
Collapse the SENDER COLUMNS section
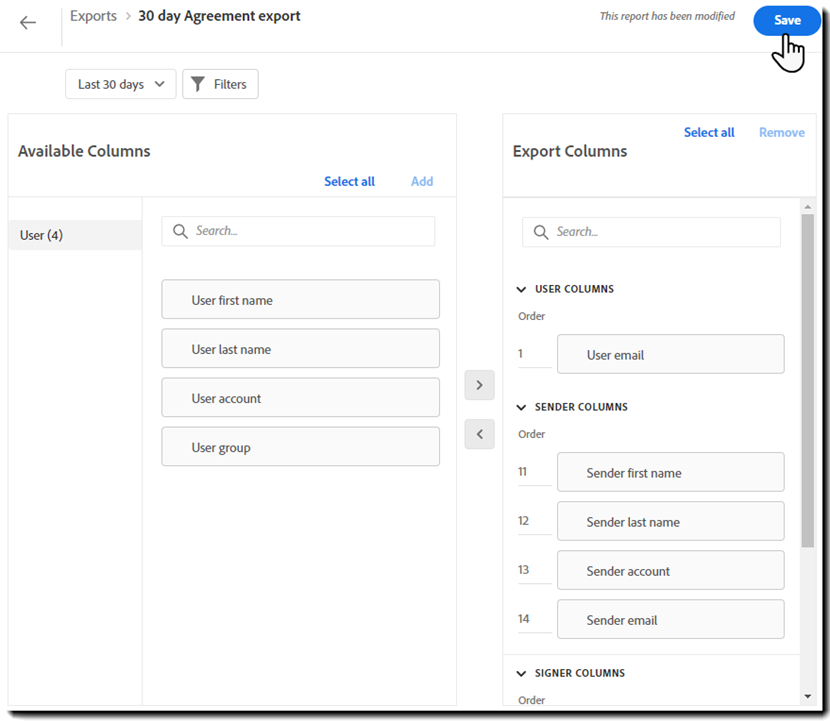coord(521,407)
